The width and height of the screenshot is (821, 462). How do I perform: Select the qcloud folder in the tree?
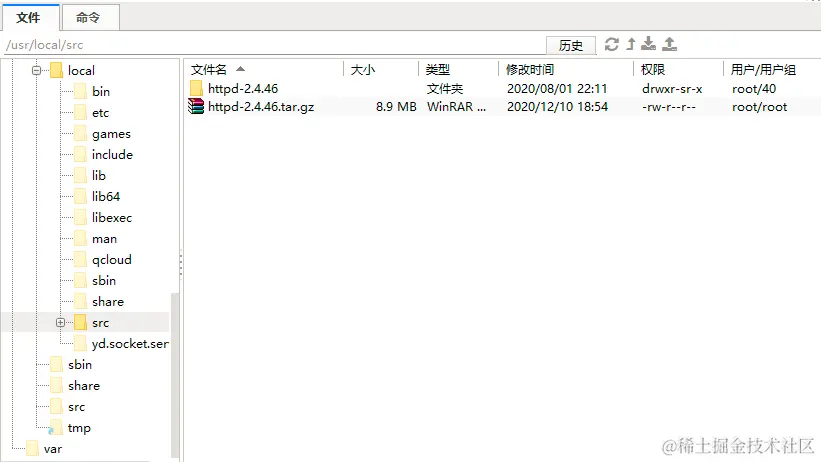point(112,260)
